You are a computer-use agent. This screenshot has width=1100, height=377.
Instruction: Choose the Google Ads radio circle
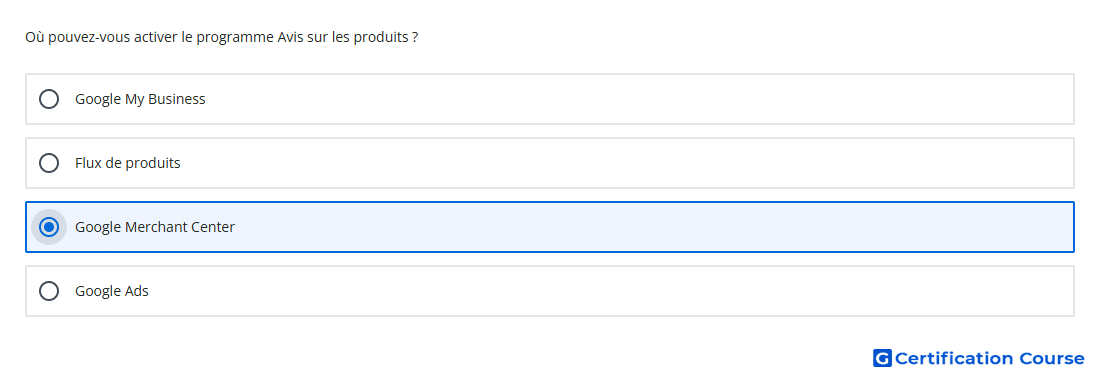click(x=49, y=291)
